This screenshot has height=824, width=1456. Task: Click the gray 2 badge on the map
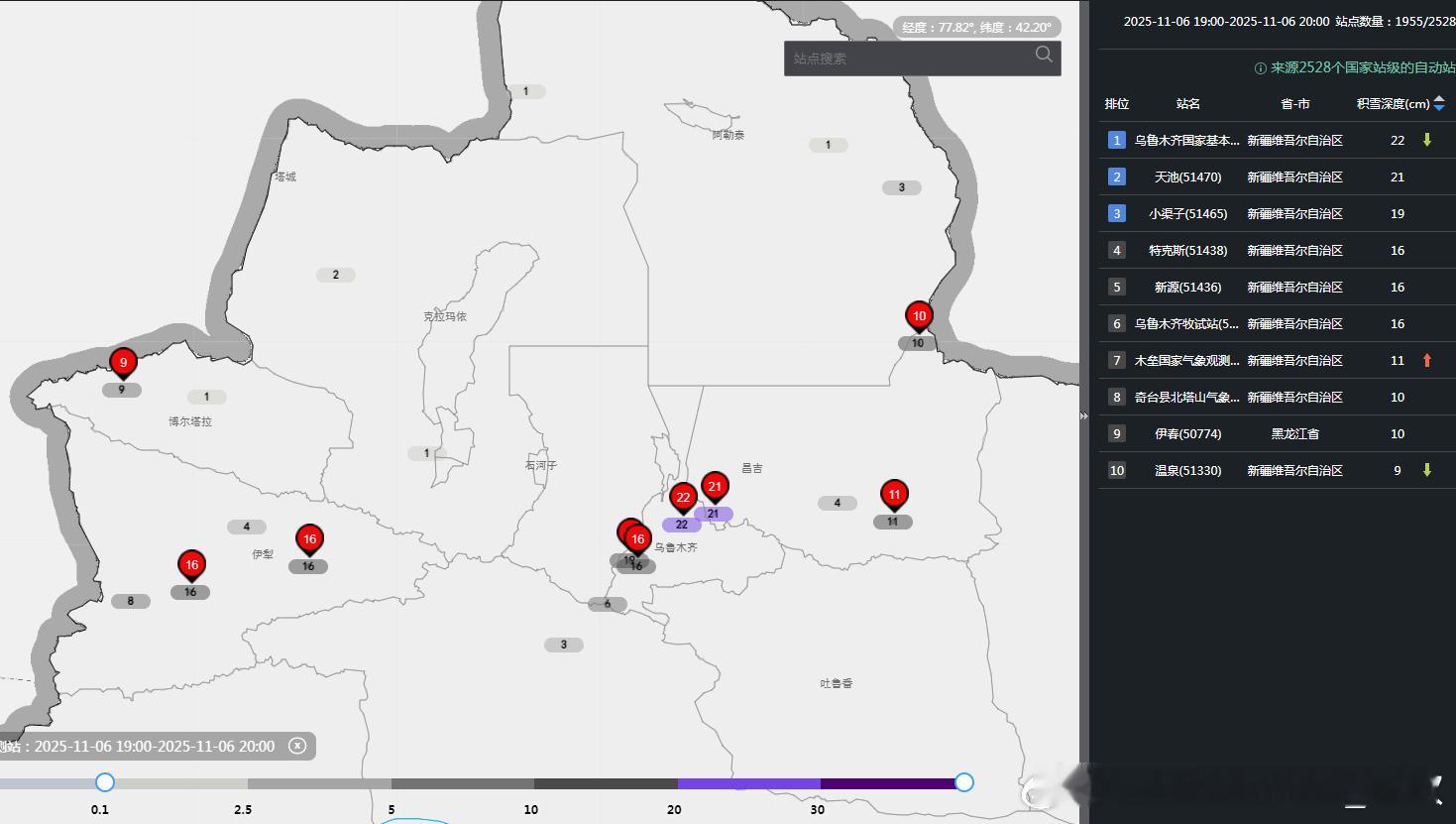(336, 275)
